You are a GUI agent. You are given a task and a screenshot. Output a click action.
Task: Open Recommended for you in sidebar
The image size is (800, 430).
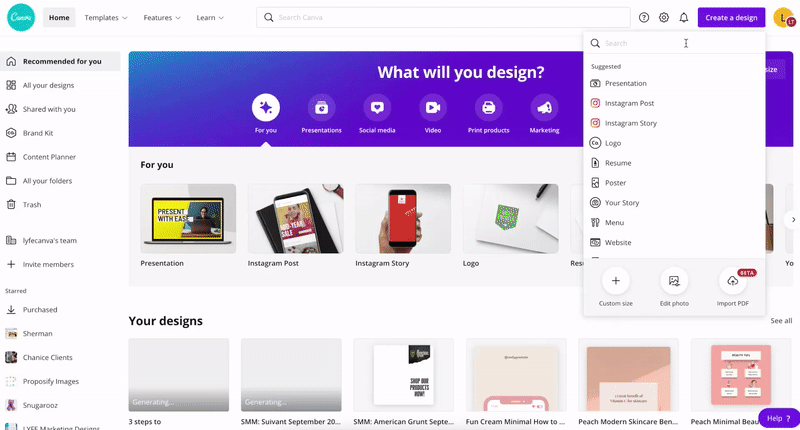(x=60, y=61)
